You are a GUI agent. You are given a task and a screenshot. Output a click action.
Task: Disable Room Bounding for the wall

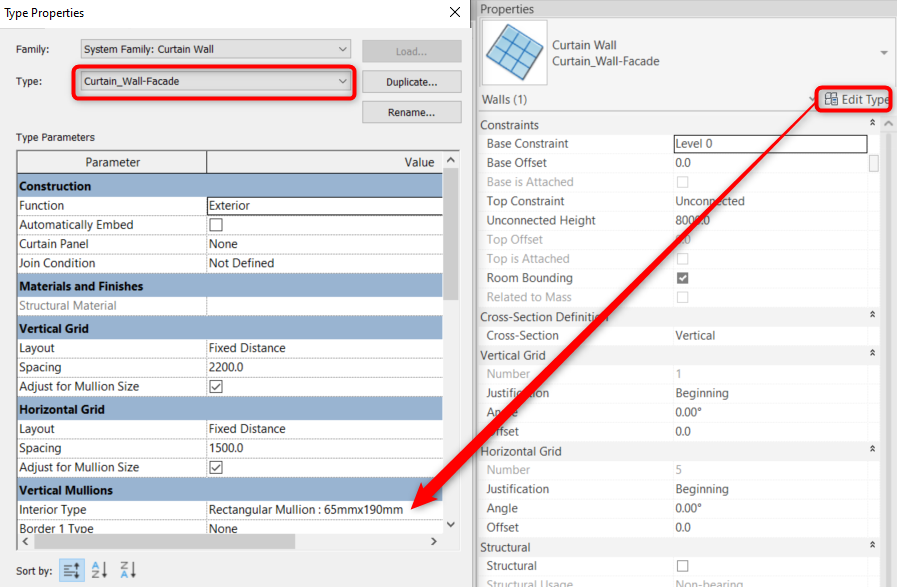tap(682, 277)
